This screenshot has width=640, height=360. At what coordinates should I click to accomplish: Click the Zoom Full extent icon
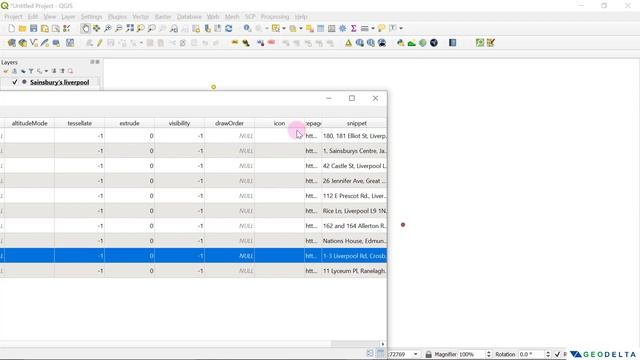pos(130,28)
